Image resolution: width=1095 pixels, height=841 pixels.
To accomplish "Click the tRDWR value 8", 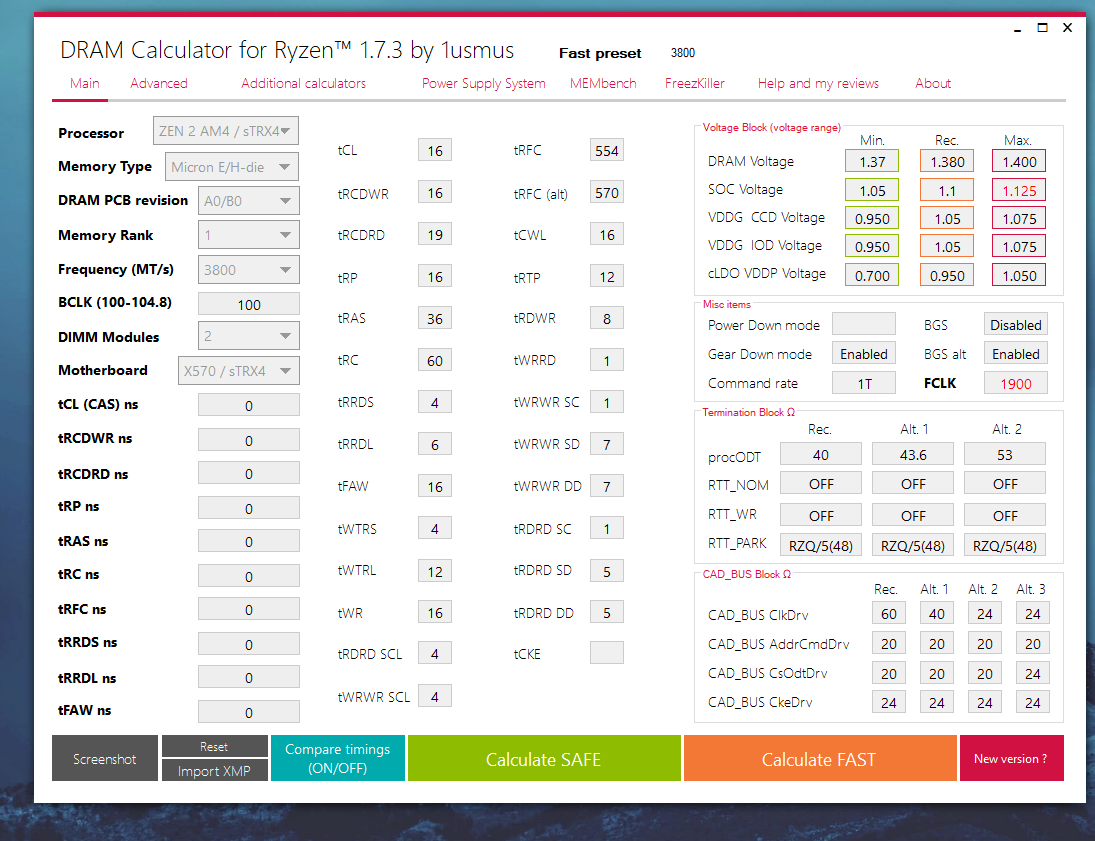I will tap(607, 319).
